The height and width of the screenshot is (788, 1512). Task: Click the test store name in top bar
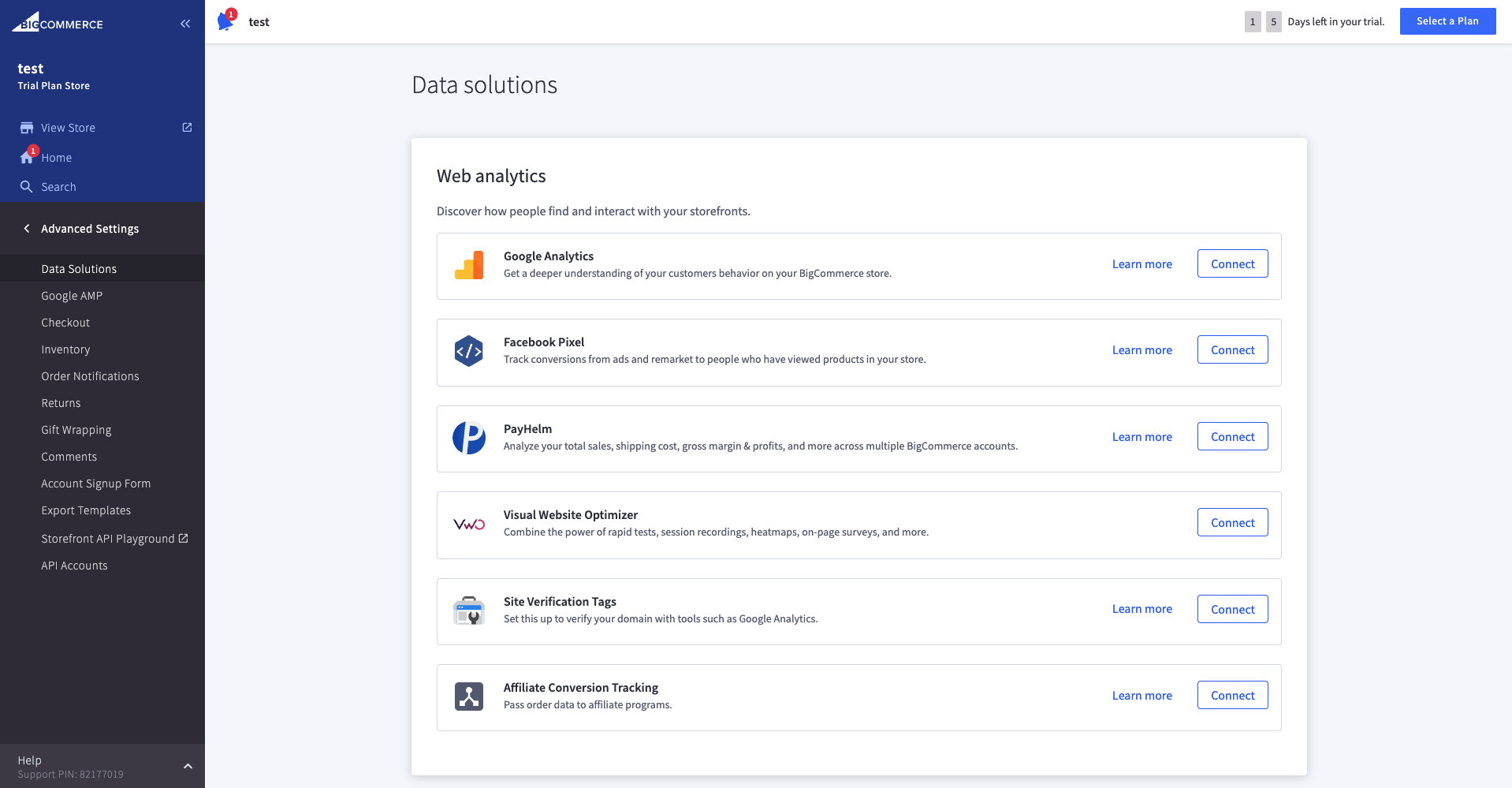coord(259,22)
